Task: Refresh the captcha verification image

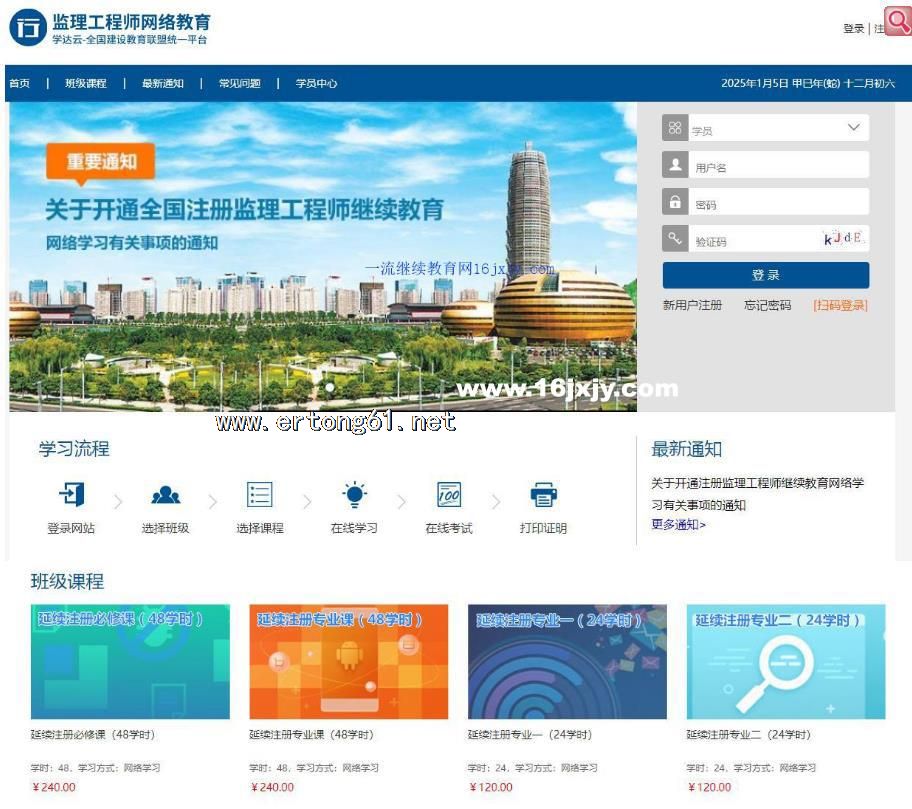Action: (x=842, y=239)
